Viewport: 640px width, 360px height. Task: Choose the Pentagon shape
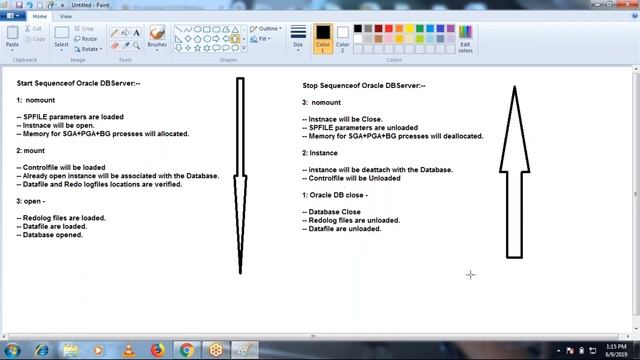click(198, 39)
